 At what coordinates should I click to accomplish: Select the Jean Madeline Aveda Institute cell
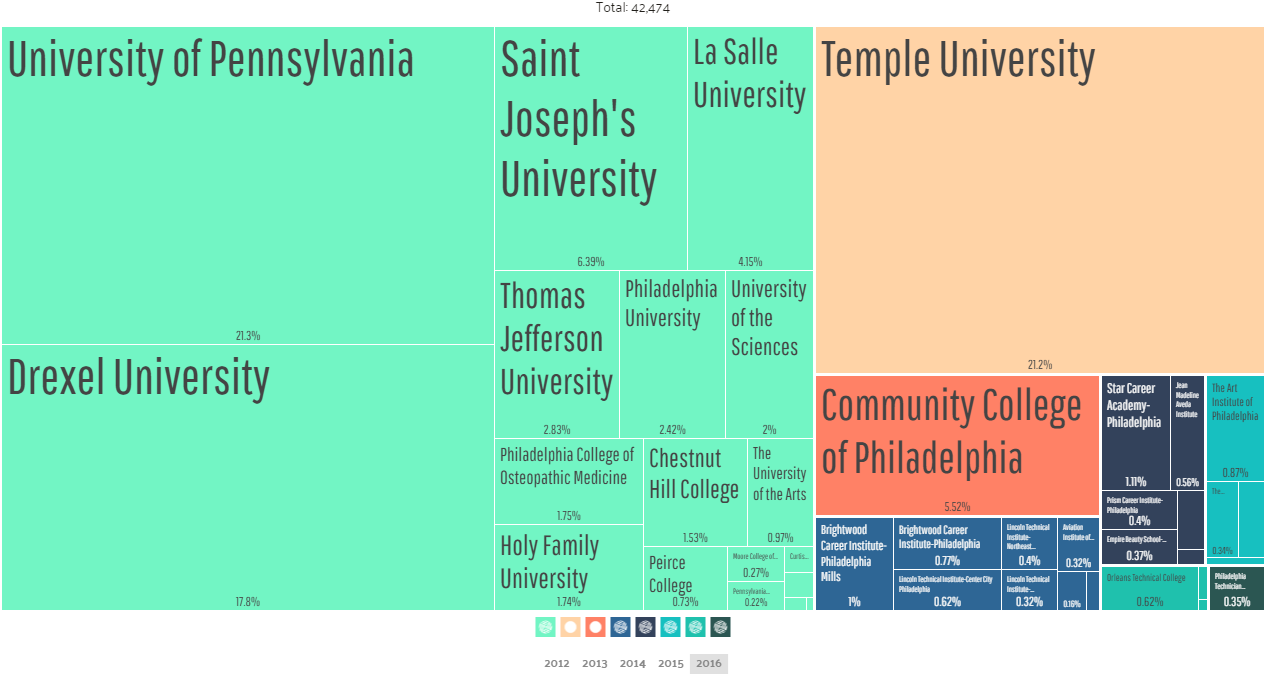pos(1188,433)
